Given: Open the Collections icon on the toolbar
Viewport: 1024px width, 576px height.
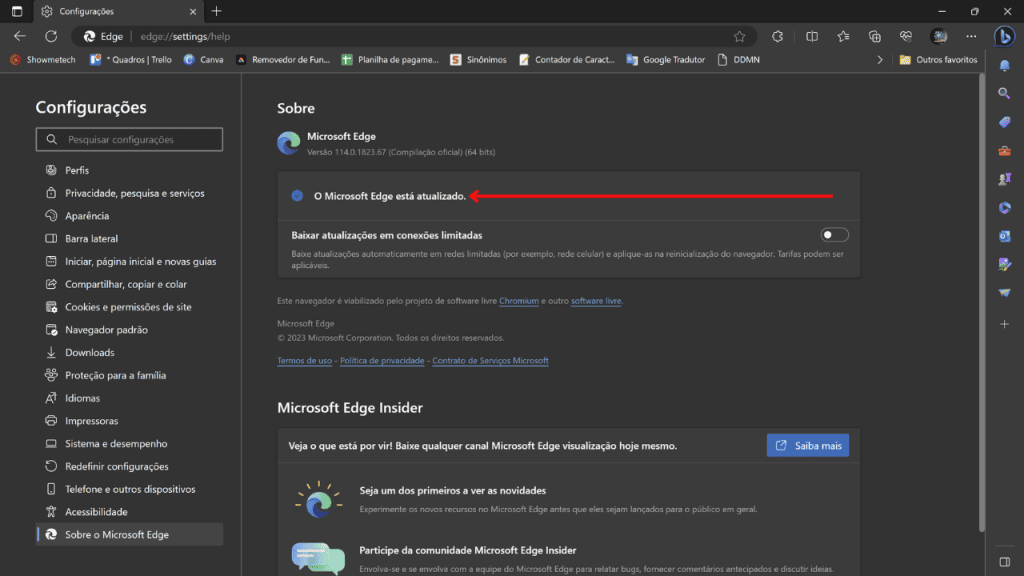Looking at the screenshot, I should (x=875, y=36).
